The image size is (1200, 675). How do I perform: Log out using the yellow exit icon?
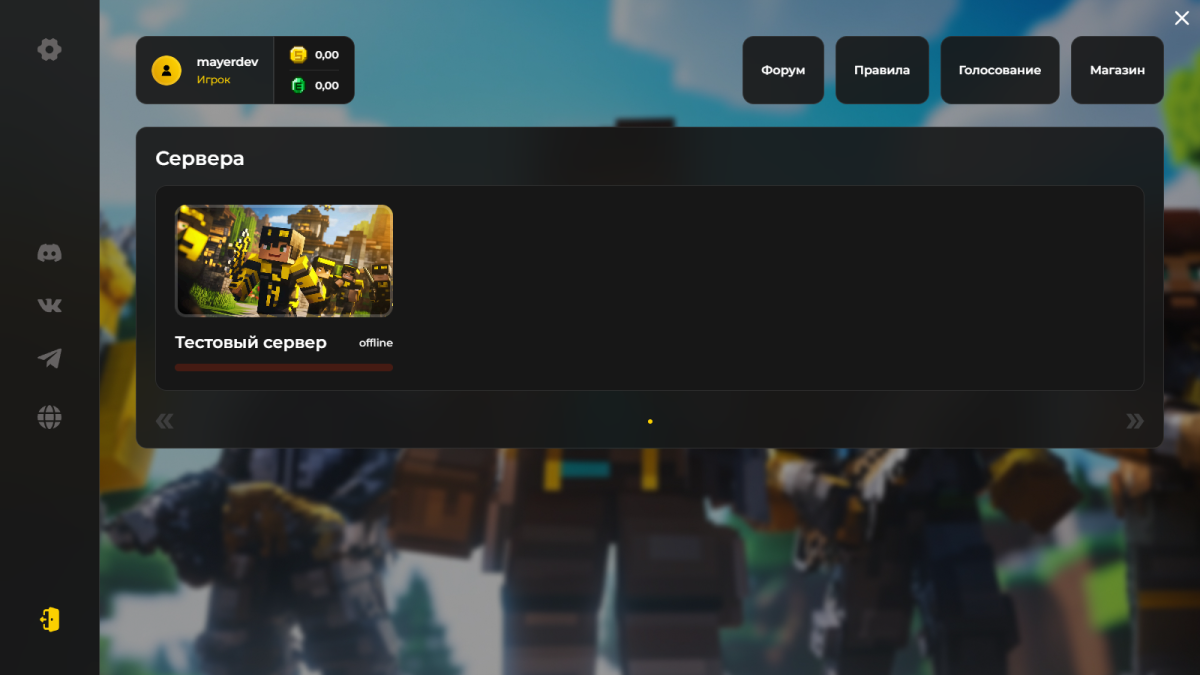(49, 620)
